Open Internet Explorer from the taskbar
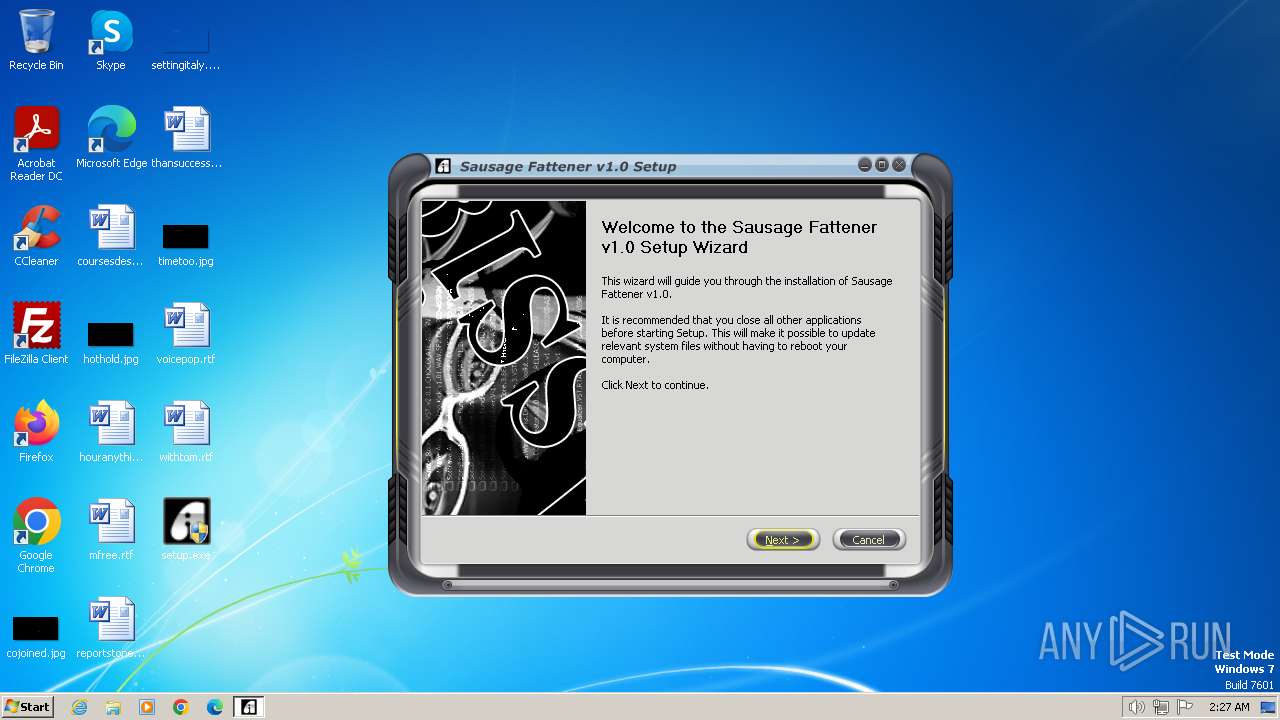Screen dimensions: 1280x720 [x=79, y=707]
